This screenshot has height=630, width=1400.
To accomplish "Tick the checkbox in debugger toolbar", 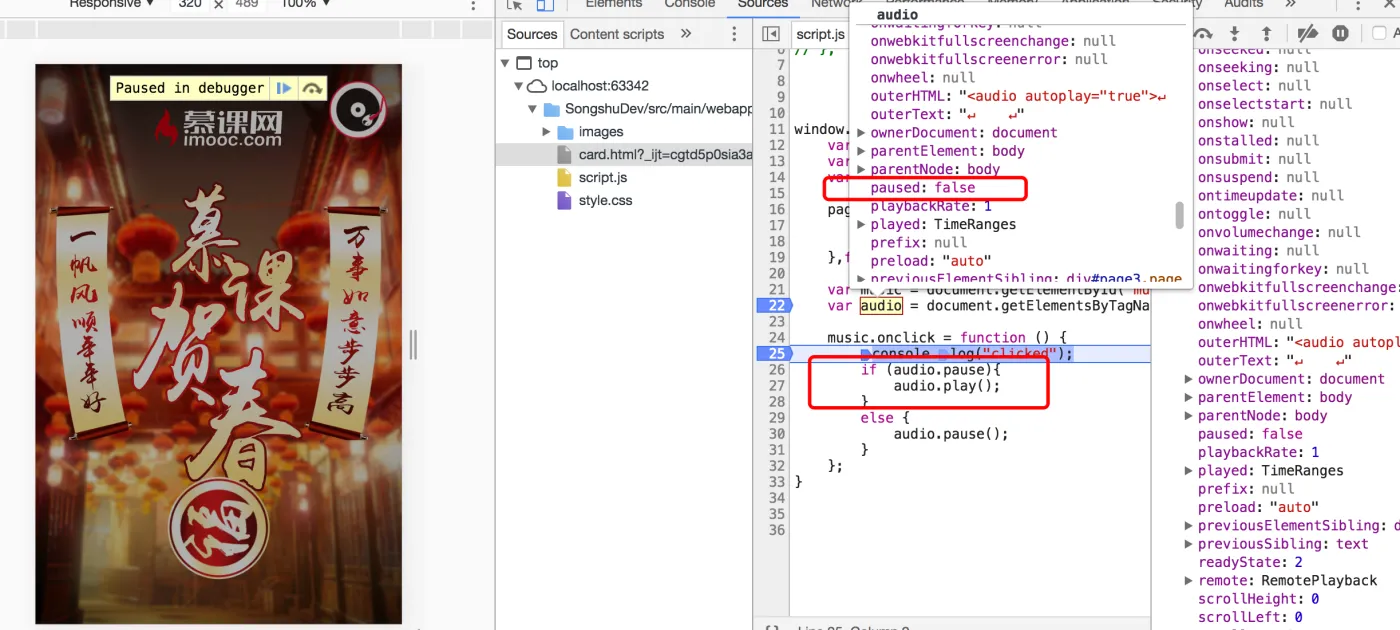I will (x=1380, y=34).
